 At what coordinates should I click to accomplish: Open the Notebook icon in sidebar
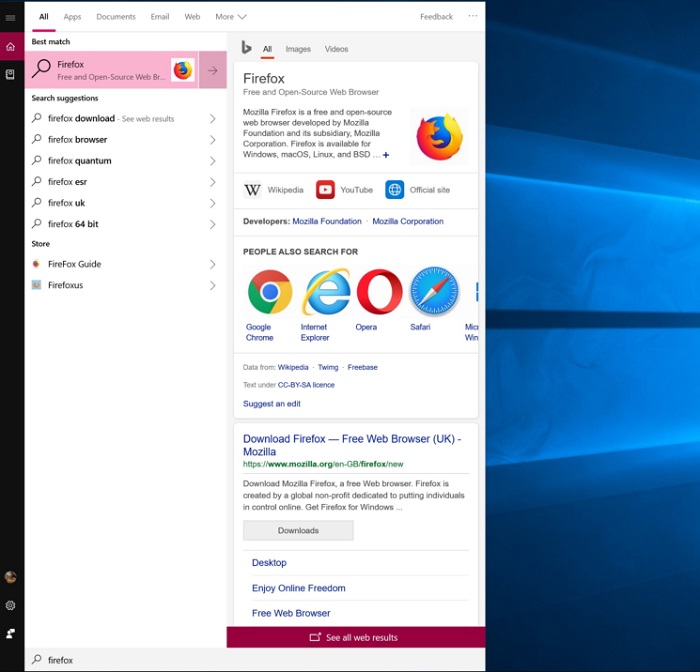coord(10,74)
